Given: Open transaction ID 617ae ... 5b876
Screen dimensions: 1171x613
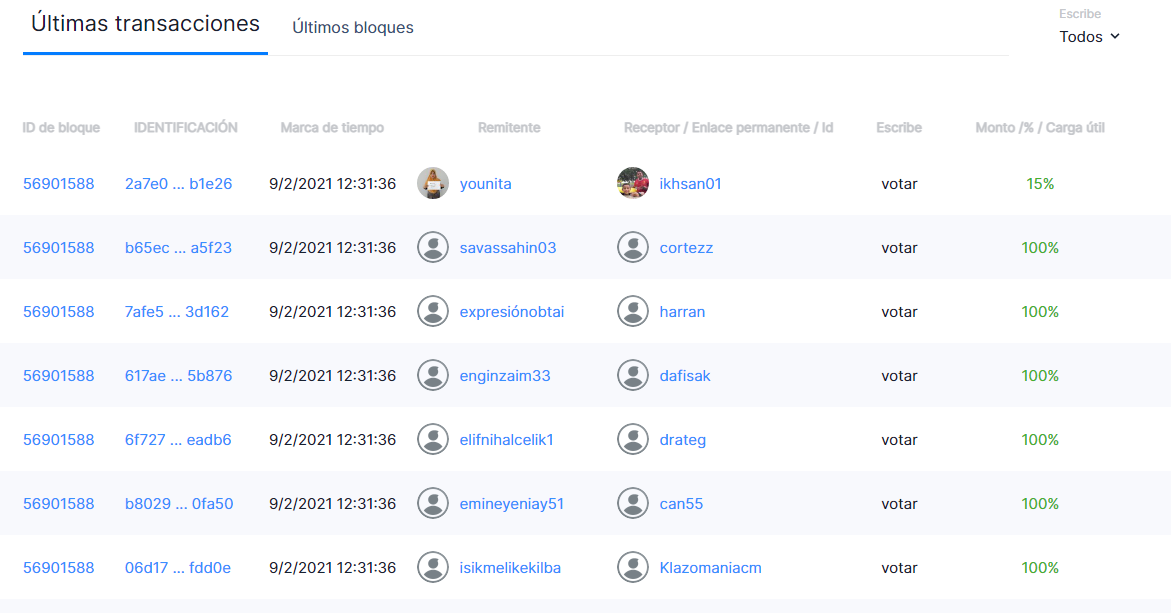Looking at the screenshot, I should (178, 376).
